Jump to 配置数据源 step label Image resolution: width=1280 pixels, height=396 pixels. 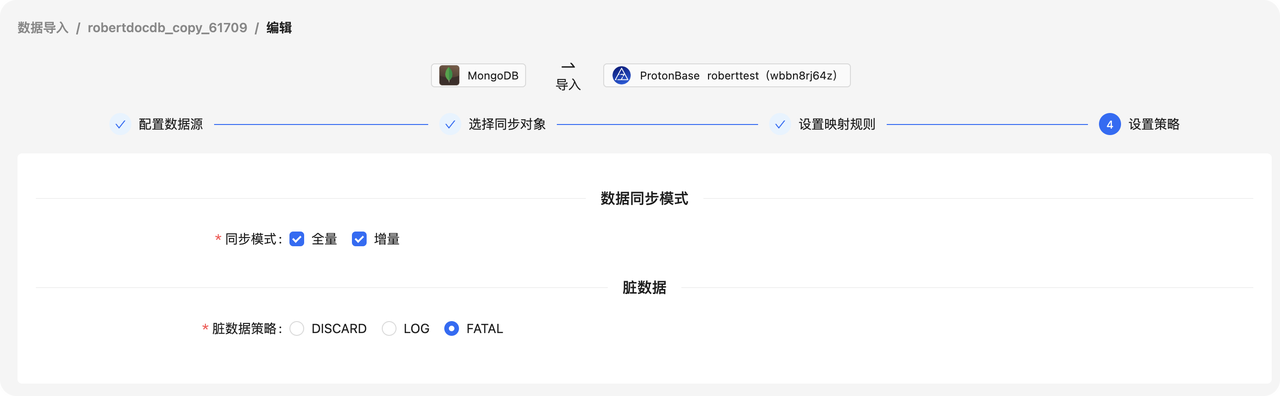pyautogui.click(x=171, y=125)
